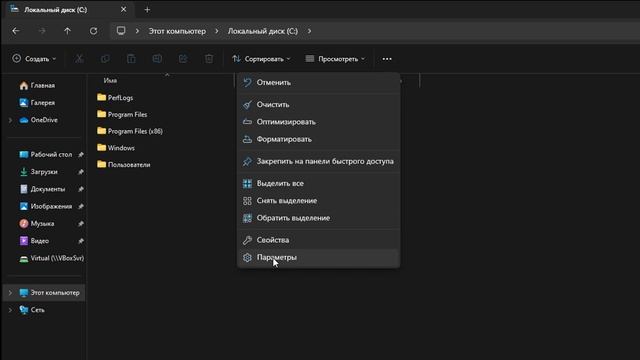
Task: Sort by the Имя column header
Action: tap(110, 80)
